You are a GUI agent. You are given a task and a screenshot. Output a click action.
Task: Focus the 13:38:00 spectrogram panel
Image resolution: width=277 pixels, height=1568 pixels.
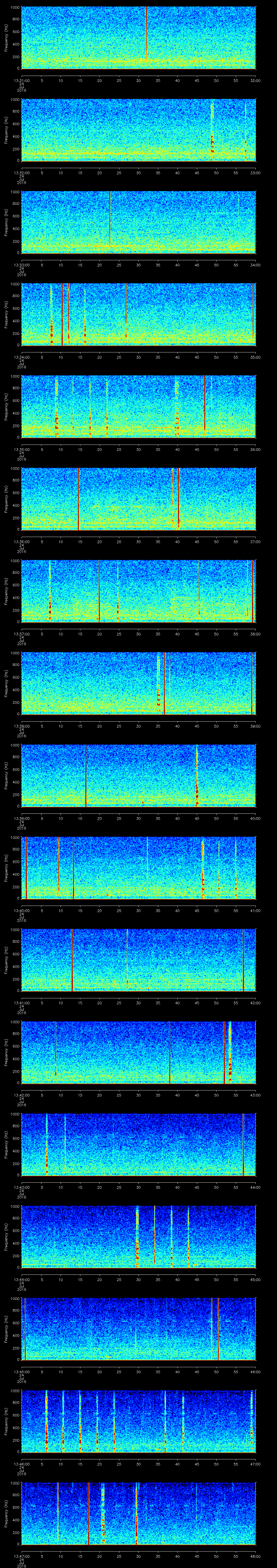138,683
